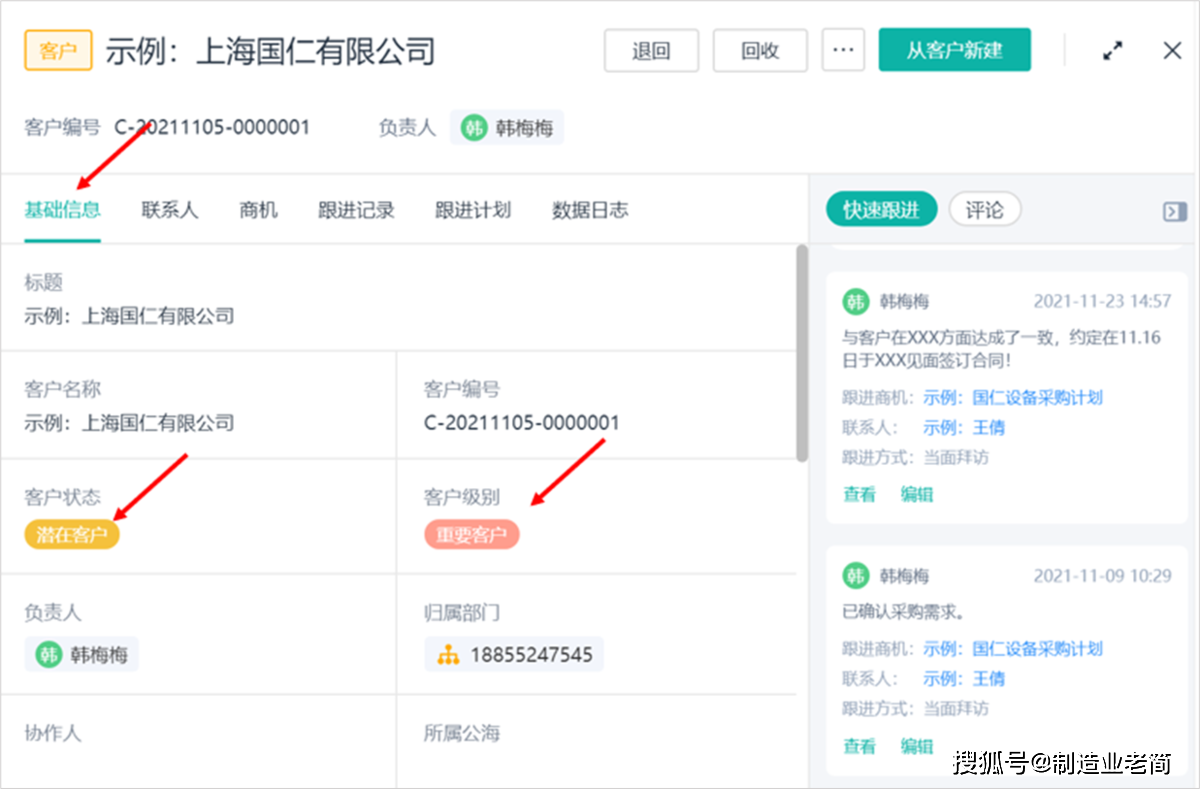Open the 商机 tab
The image size is (1200, 789).
[x=258, y=210]
